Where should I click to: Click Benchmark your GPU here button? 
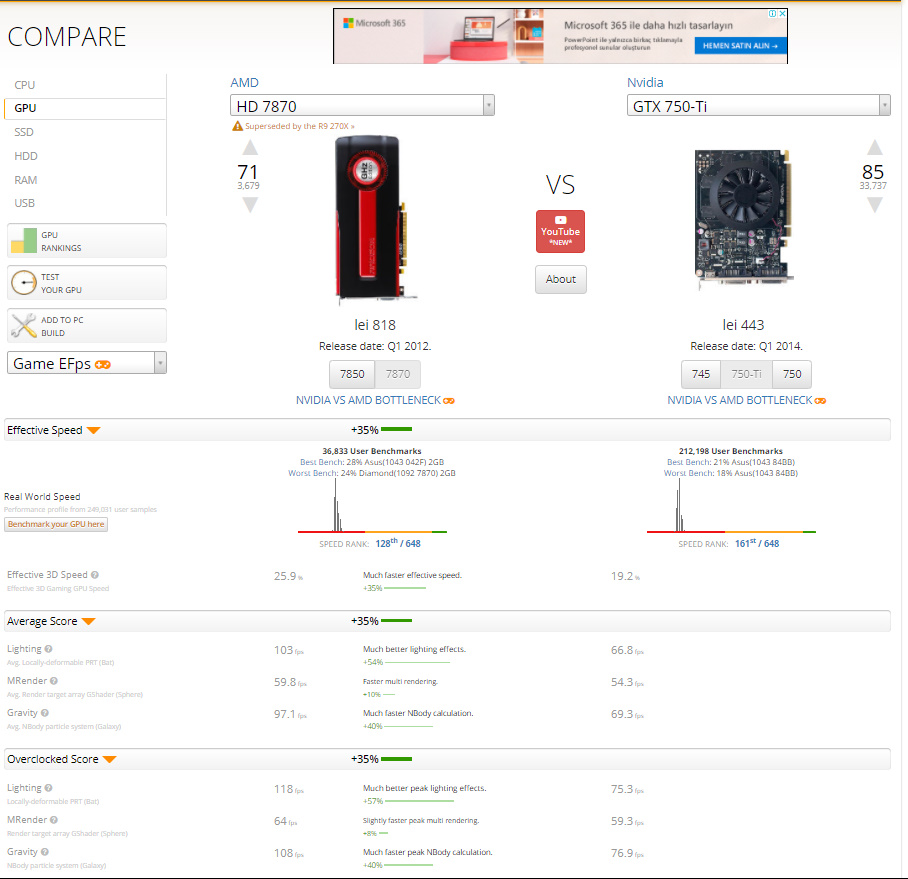pyautogui.click(x=56, y=524)
